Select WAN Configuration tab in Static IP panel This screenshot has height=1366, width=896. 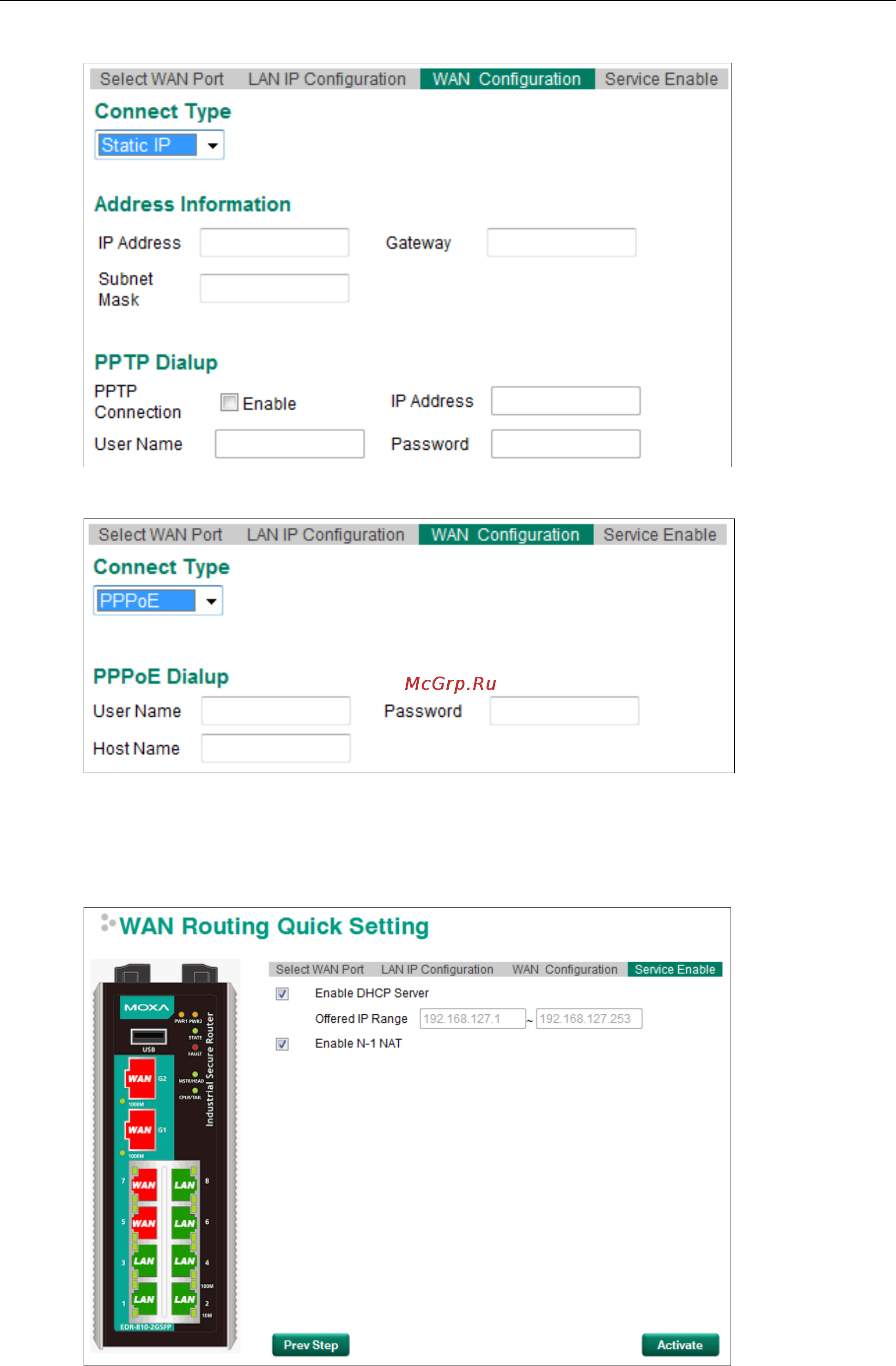coord(507,79)
